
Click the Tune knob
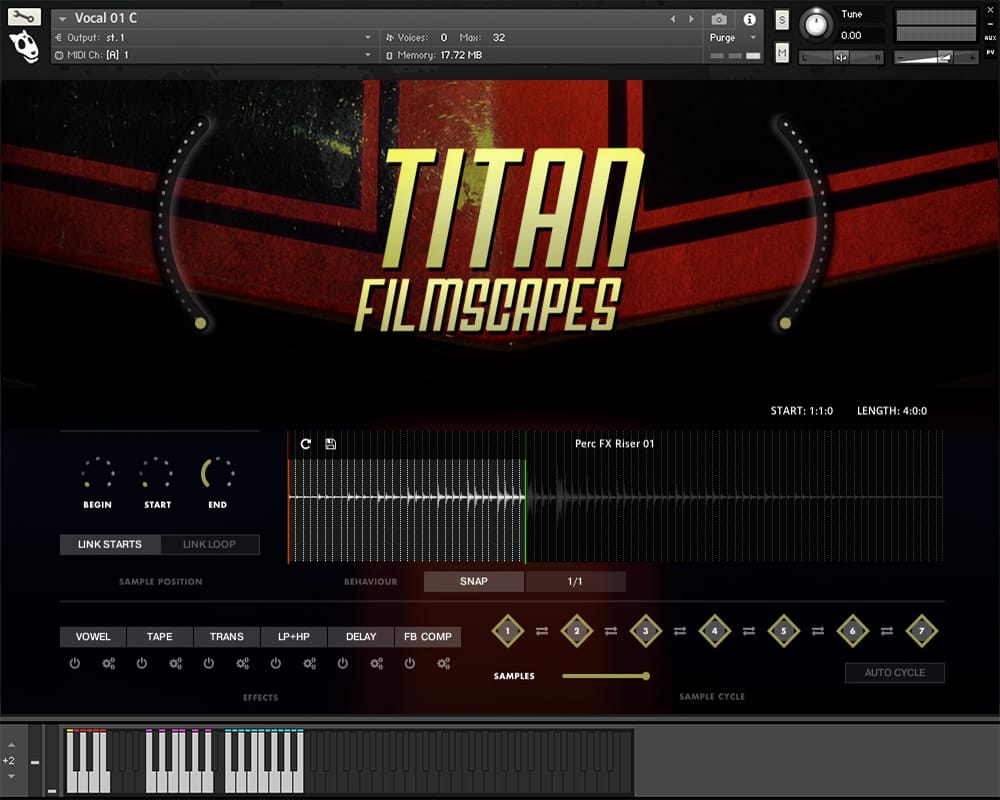tap(817, 23)
